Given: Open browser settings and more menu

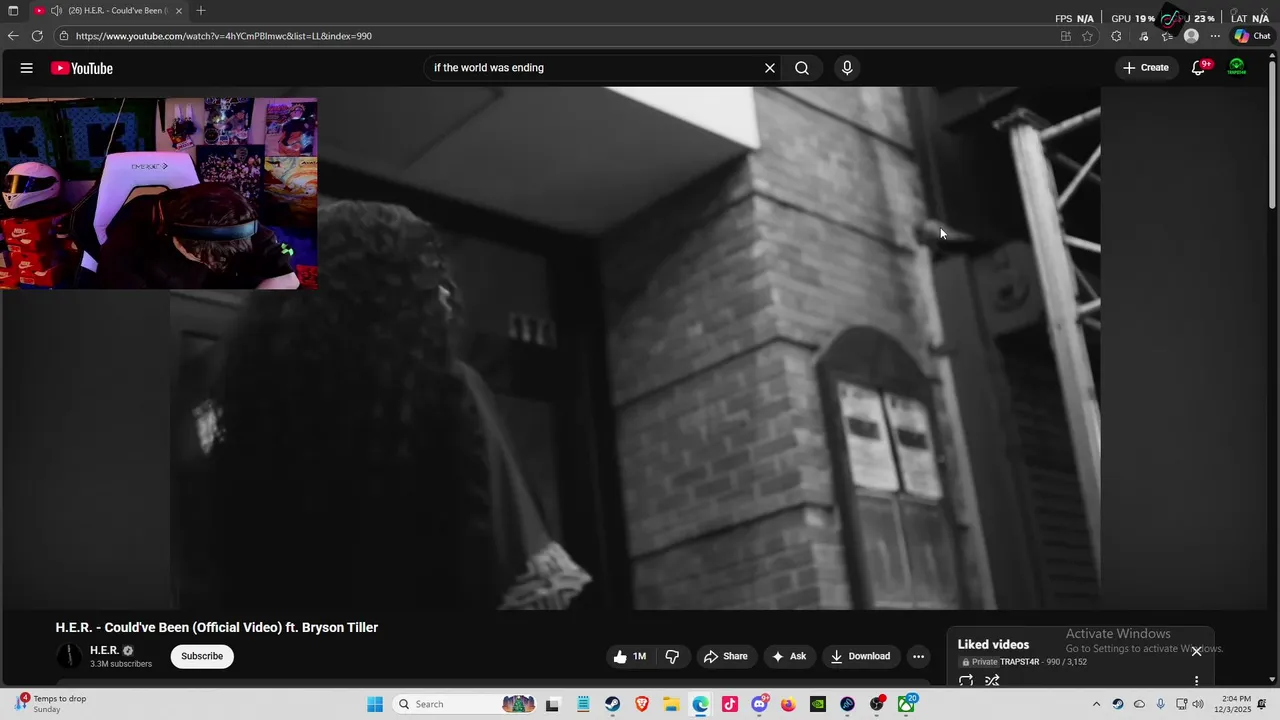Looking at the screenshot, I should [x=1215, y=36].
